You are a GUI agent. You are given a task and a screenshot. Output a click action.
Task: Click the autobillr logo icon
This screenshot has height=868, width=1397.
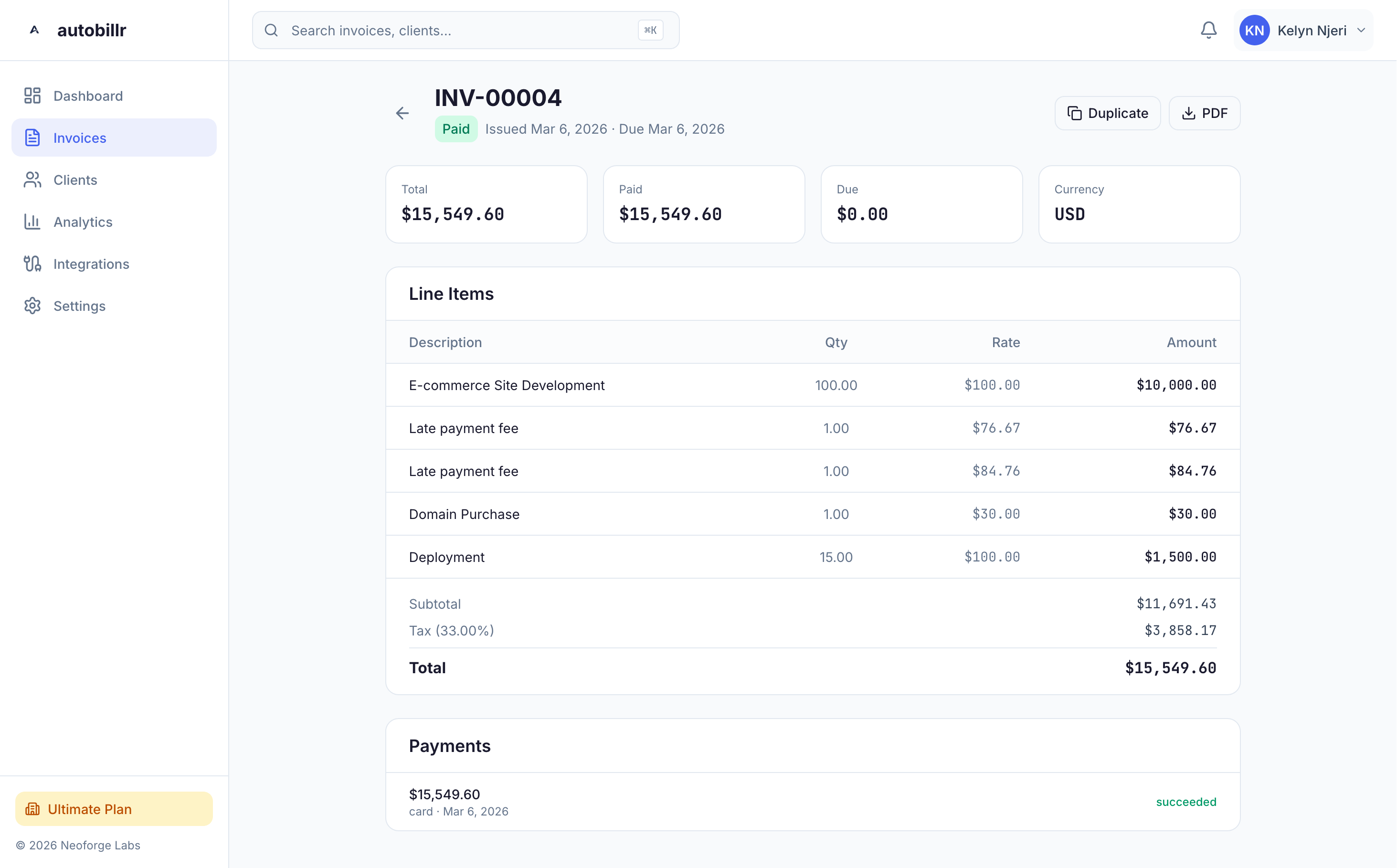click(34, 30)
